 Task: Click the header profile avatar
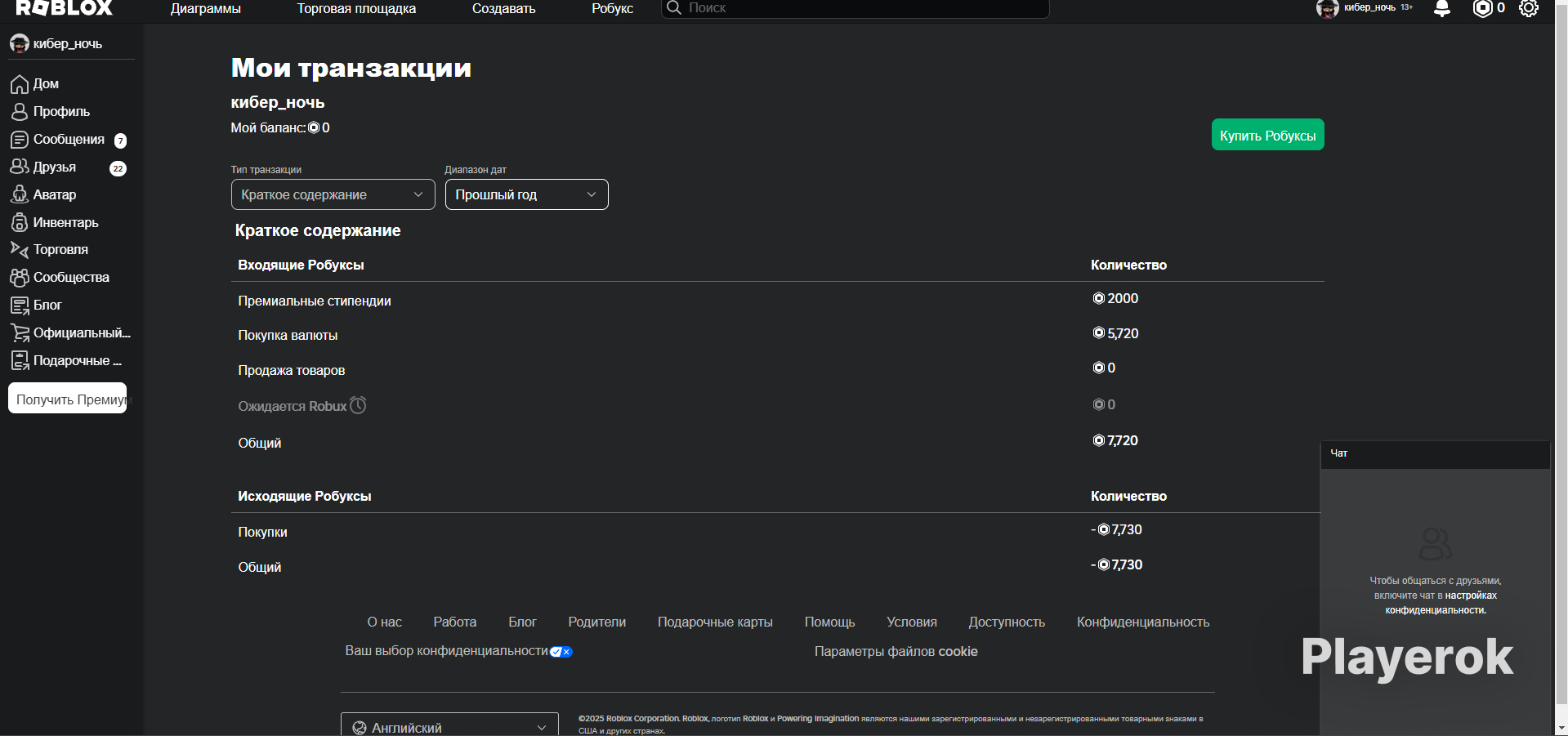coord(1327,8)
